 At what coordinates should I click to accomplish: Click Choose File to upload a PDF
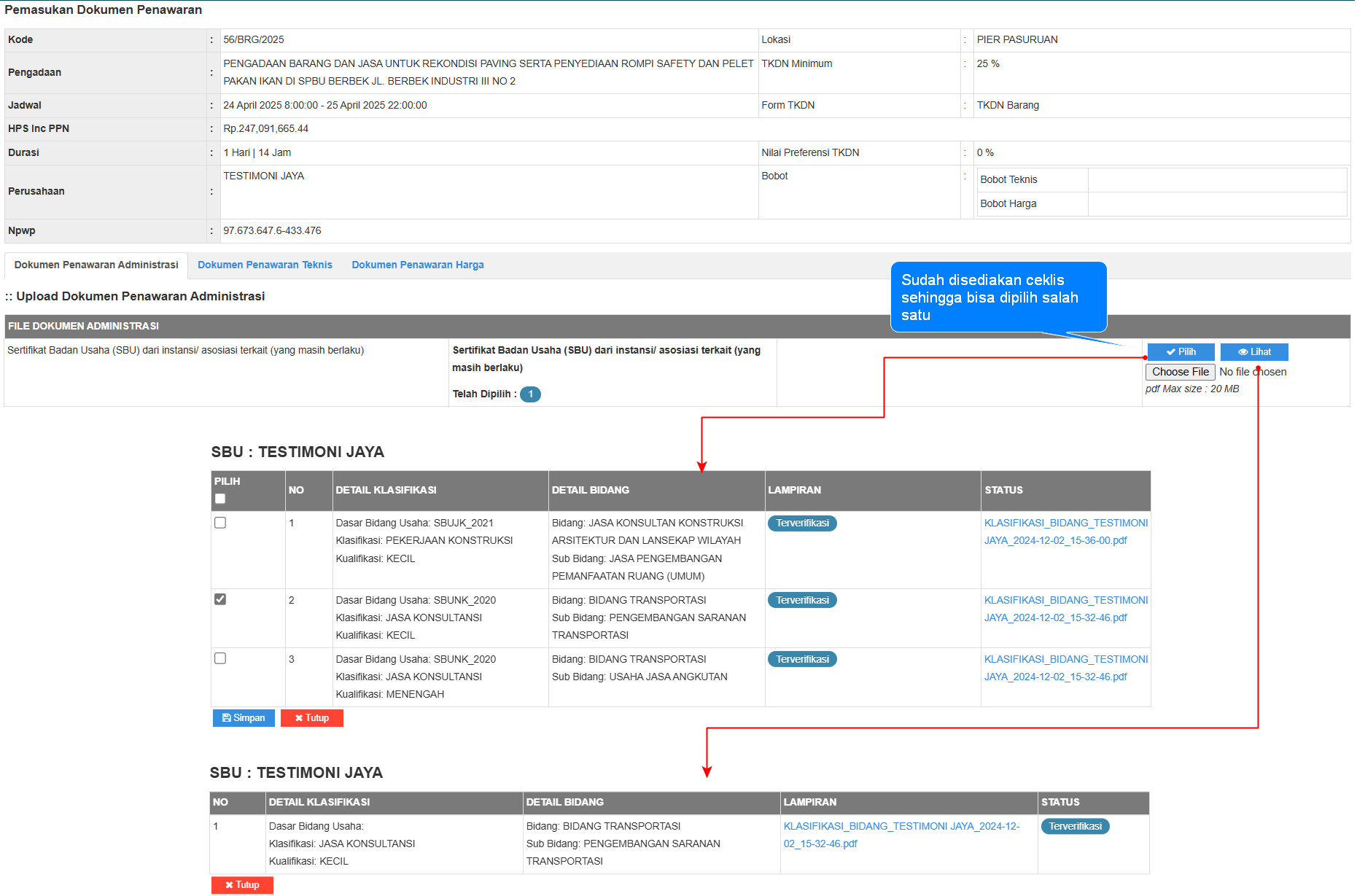click(x=1179, y=372)
